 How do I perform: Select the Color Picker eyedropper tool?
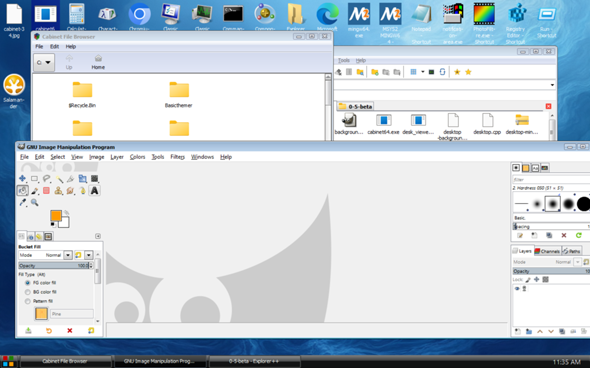pos(23,203)
